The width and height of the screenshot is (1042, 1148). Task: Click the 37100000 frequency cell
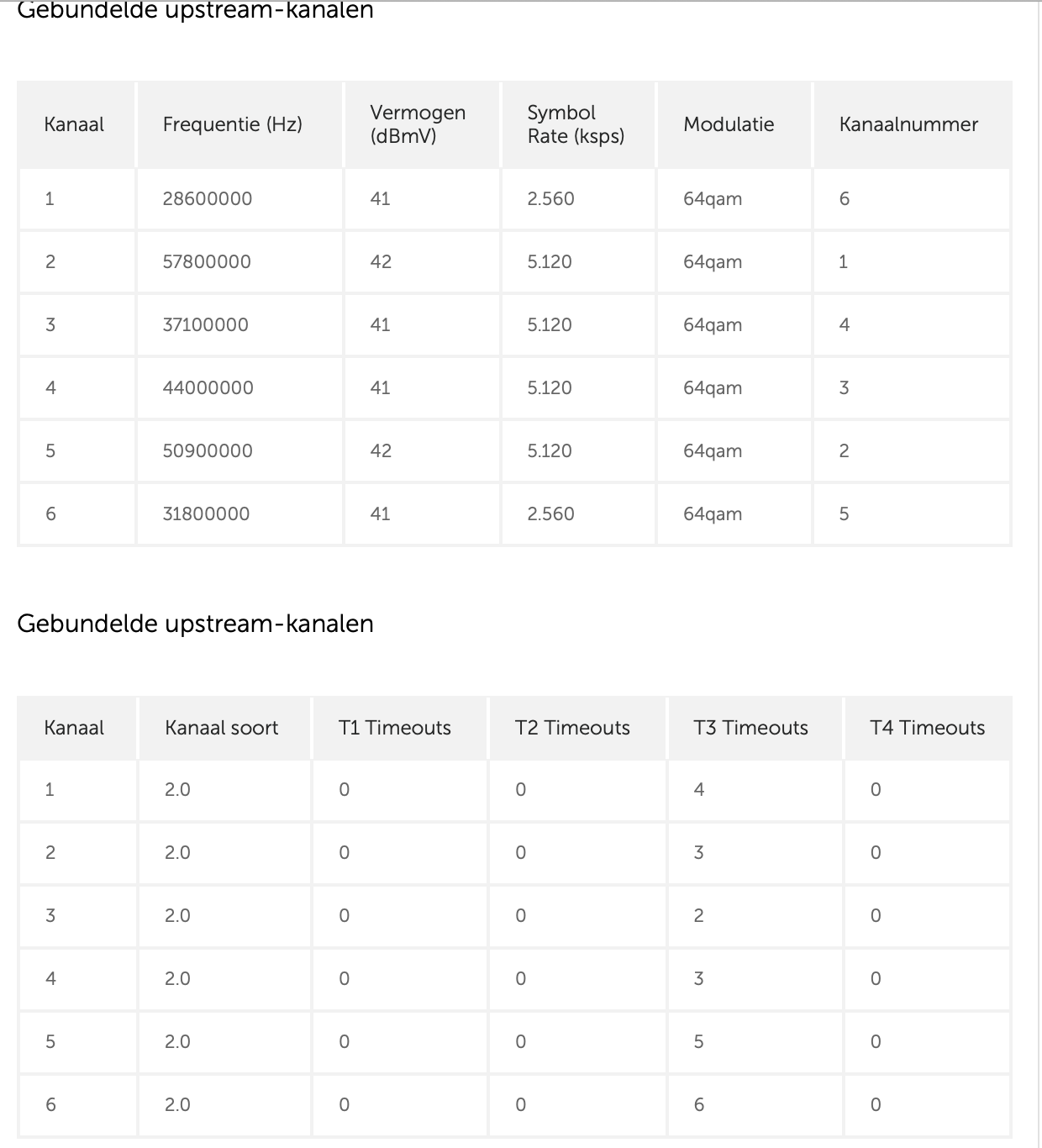pyautogui.click(x=206, y=325)
